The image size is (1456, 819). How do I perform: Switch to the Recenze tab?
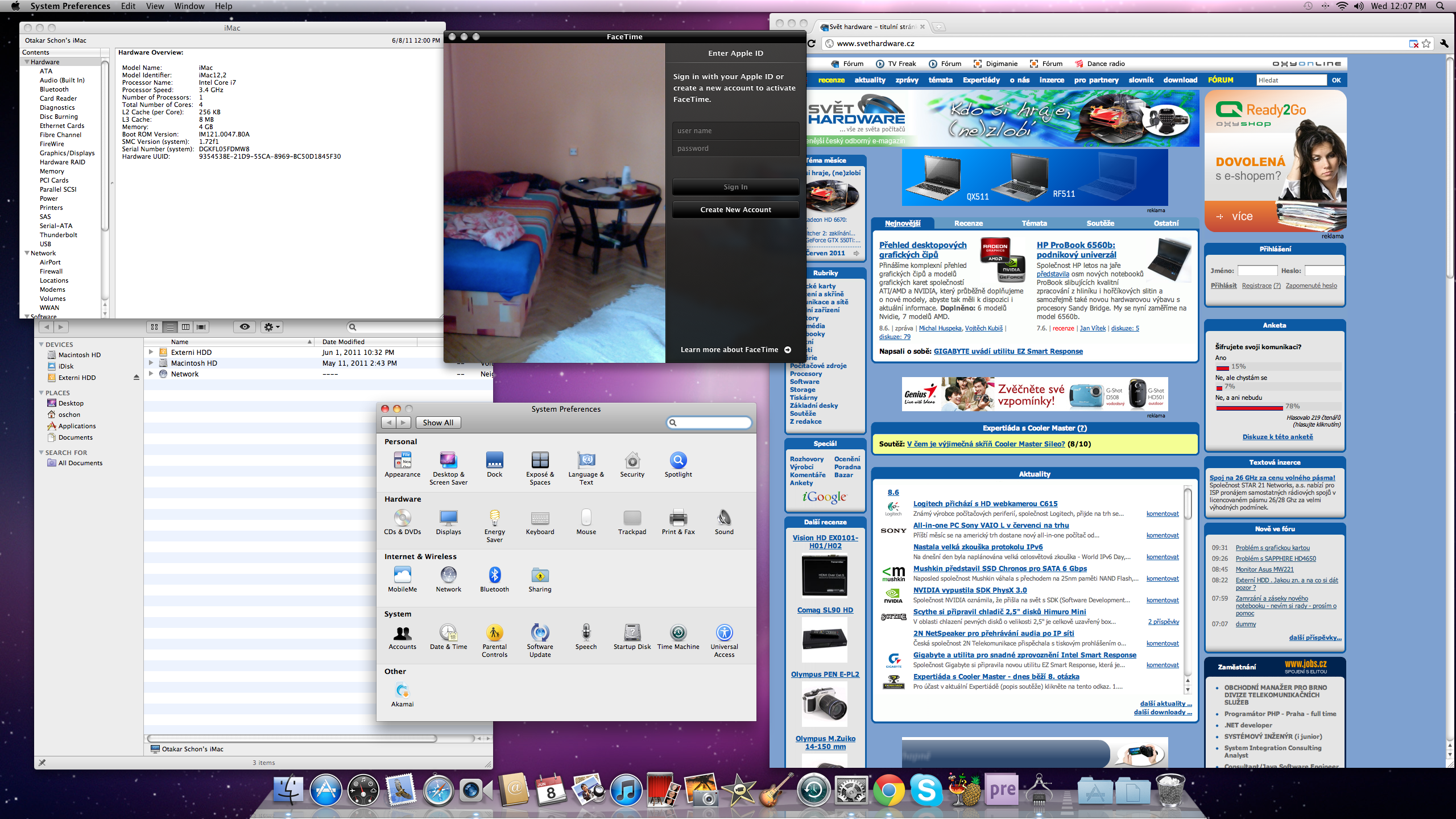pyautogui.click(x=968, y=224)
